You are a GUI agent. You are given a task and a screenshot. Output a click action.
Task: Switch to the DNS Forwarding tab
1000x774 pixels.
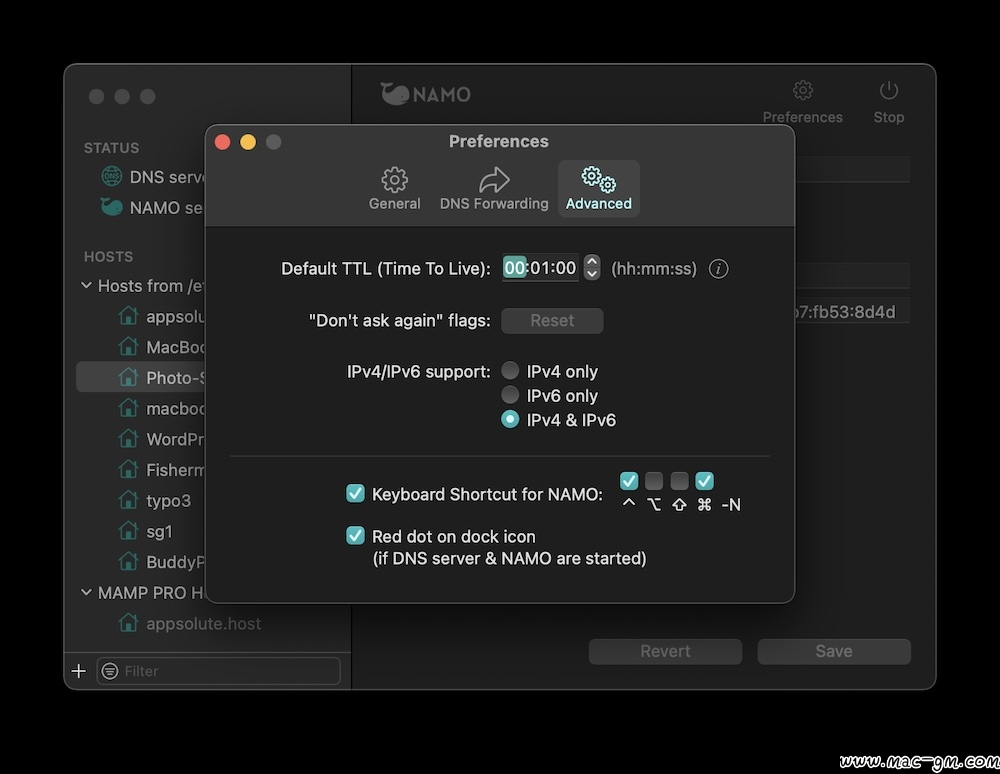tap(494, 189)
